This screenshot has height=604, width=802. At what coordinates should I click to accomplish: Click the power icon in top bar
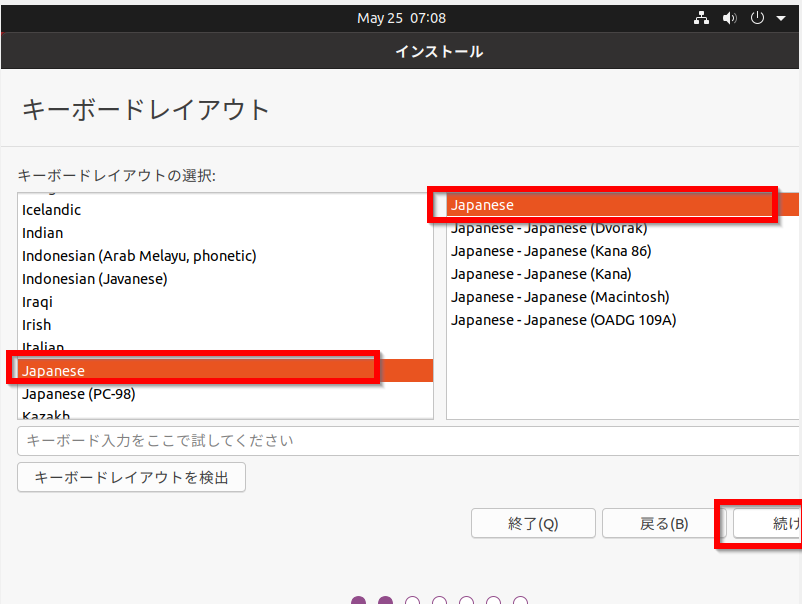(x=757, y=18)
